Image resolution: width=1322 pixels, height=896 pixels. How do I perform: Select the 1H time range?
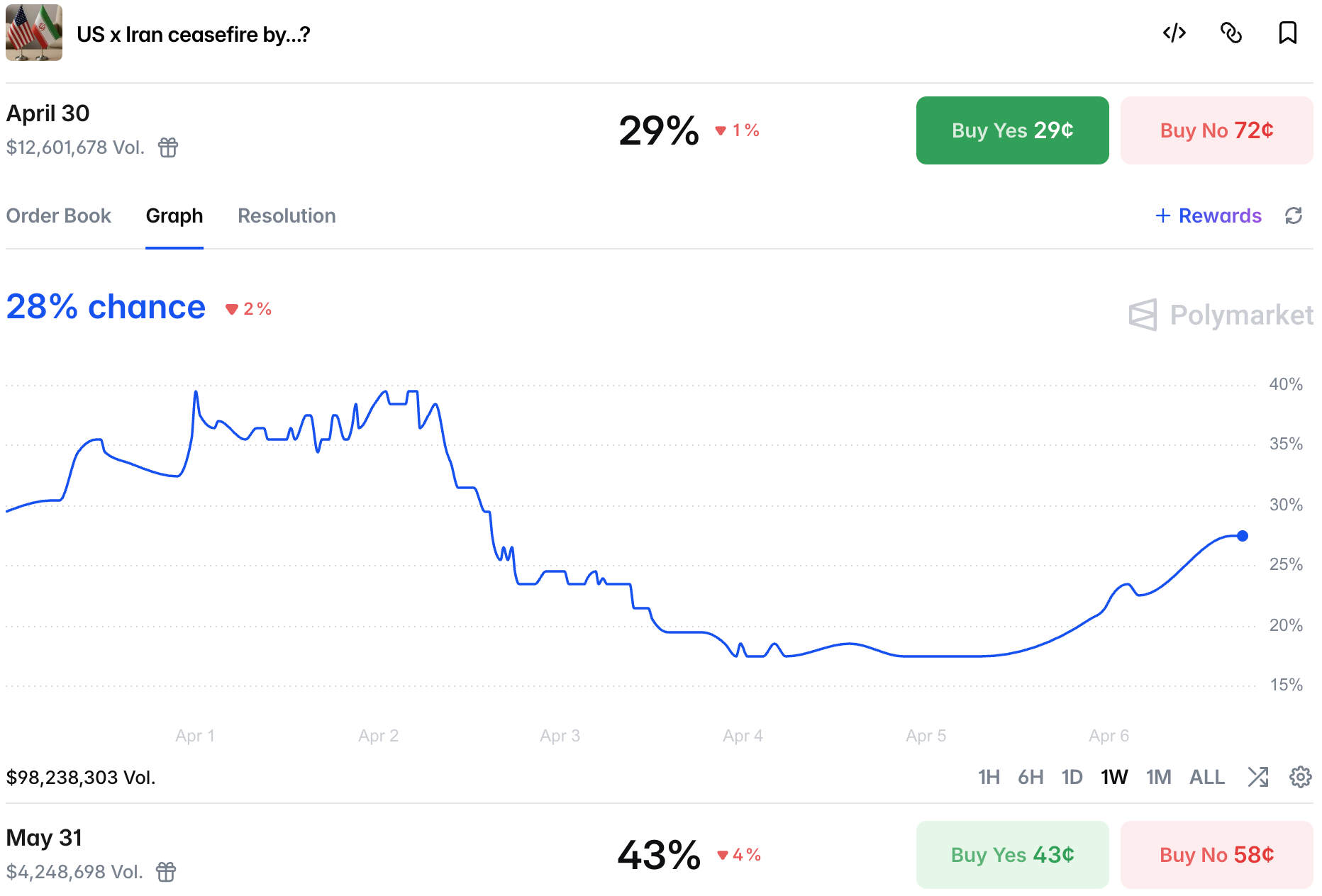[x=989, y=777]
